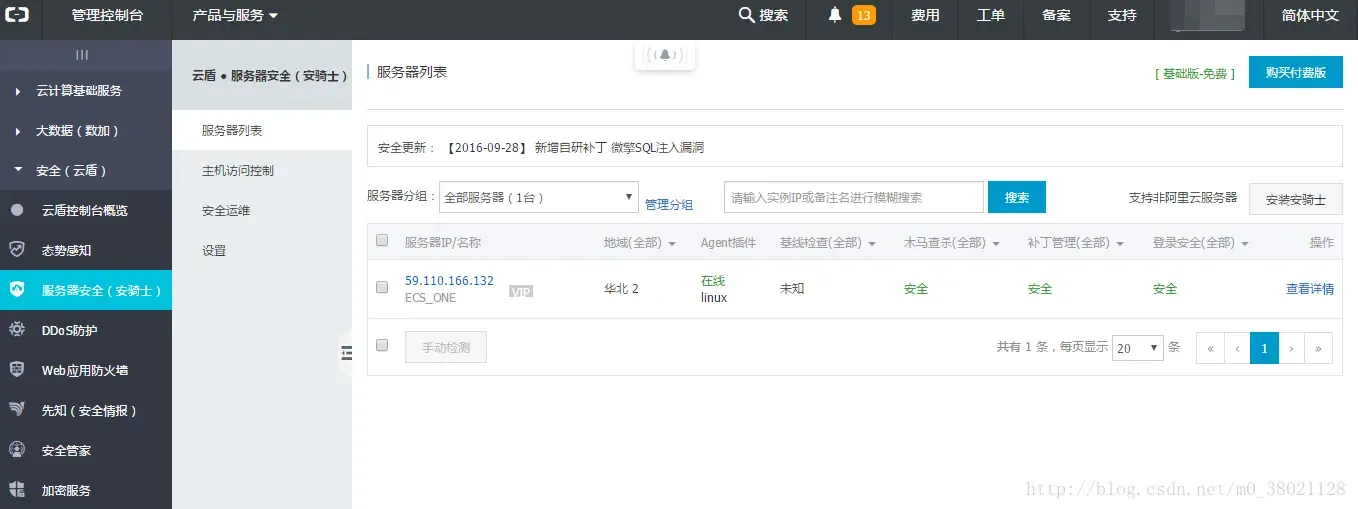Open 管理控制台 in top bar
Viewport: 1358px width, 509px height.
coord(107,15)
